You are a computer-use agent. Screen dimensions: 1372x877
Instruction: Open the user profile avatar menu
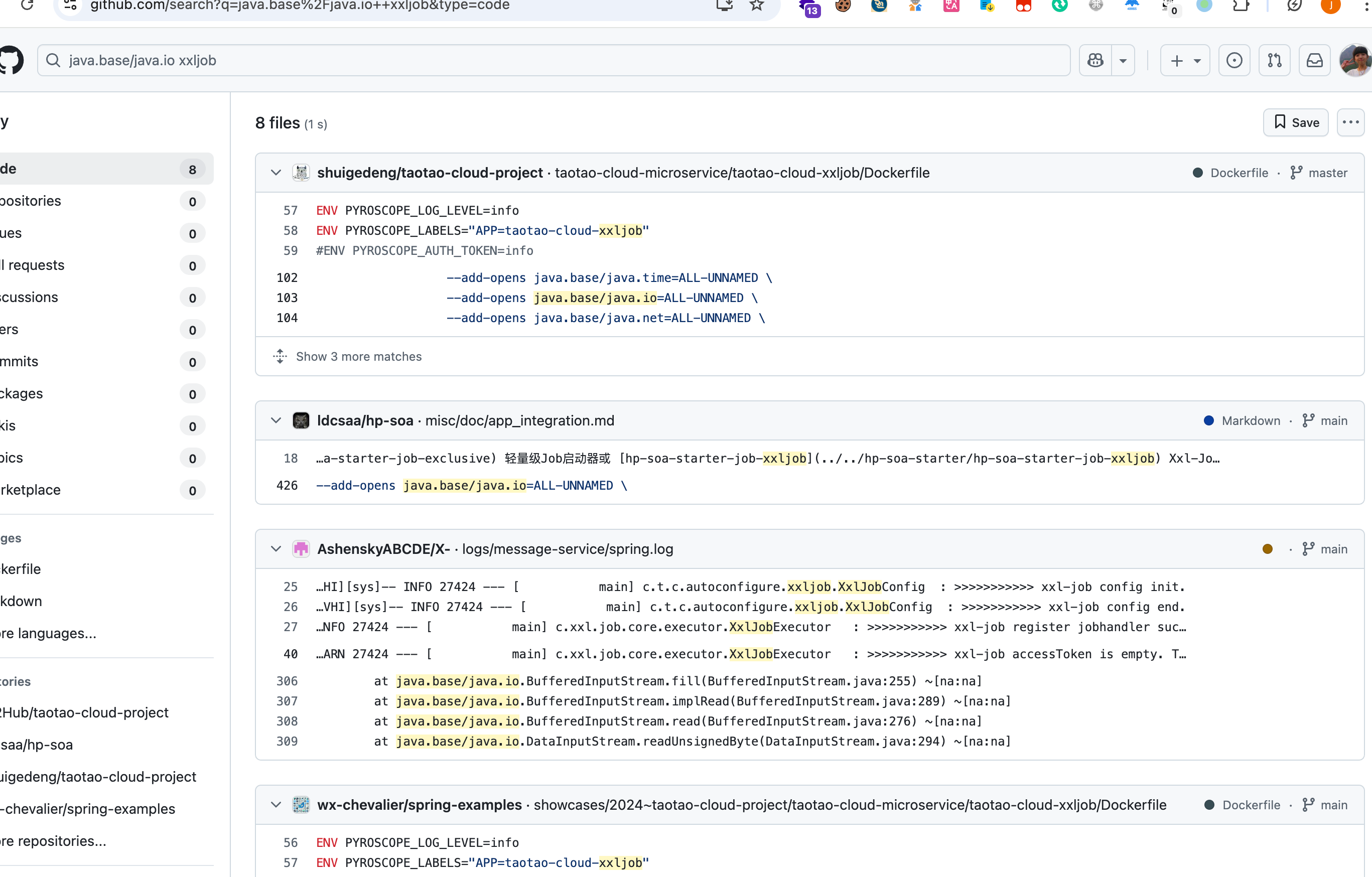1356,60
